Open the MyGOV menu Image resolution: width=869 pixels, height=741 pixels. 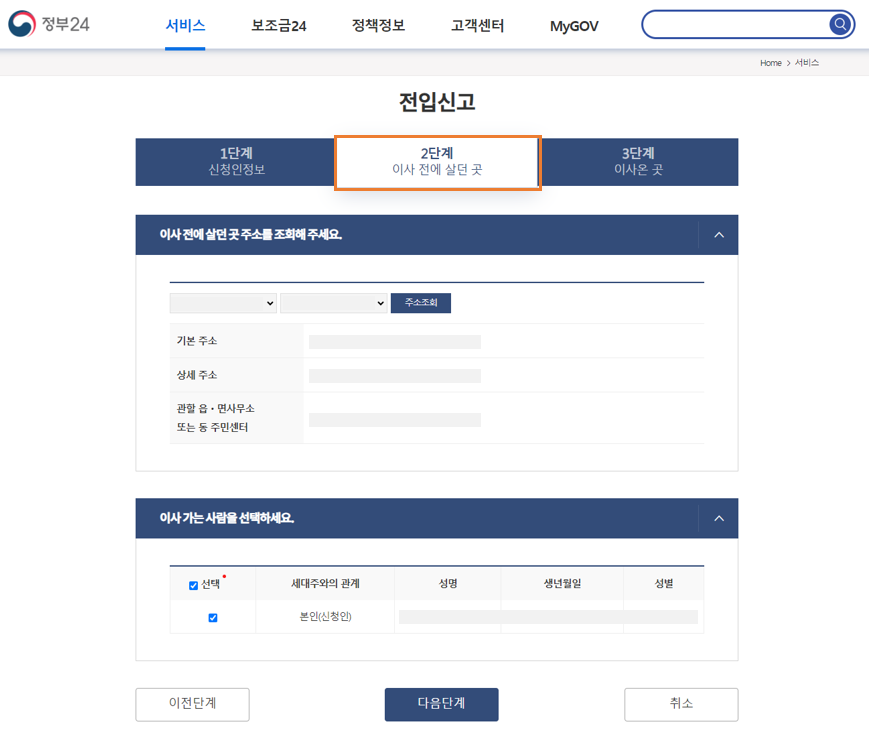click(x=573, y=27)
